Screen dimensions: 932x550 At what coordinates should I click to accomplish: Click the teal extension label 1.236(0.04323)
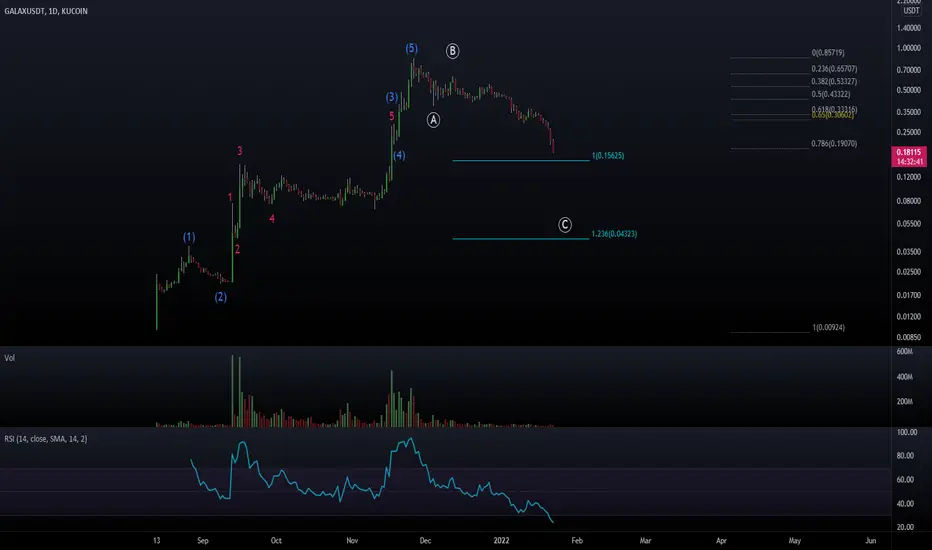(614, 234)
